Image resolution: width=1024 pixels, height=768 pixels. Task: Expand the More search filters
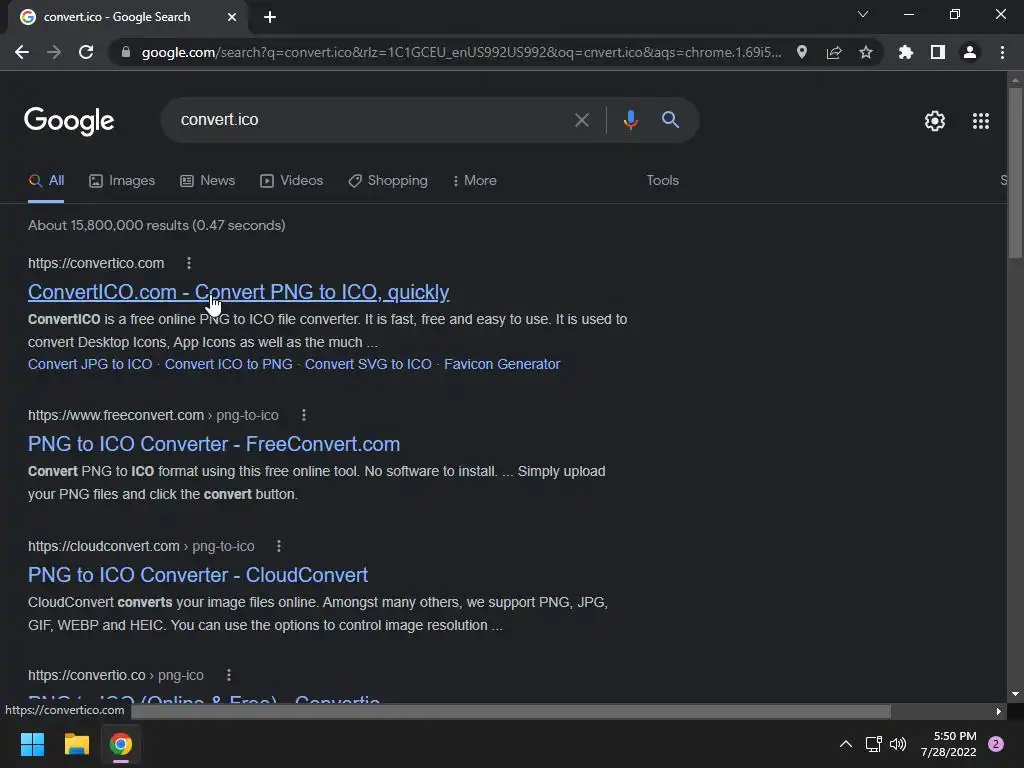(475, 181)
